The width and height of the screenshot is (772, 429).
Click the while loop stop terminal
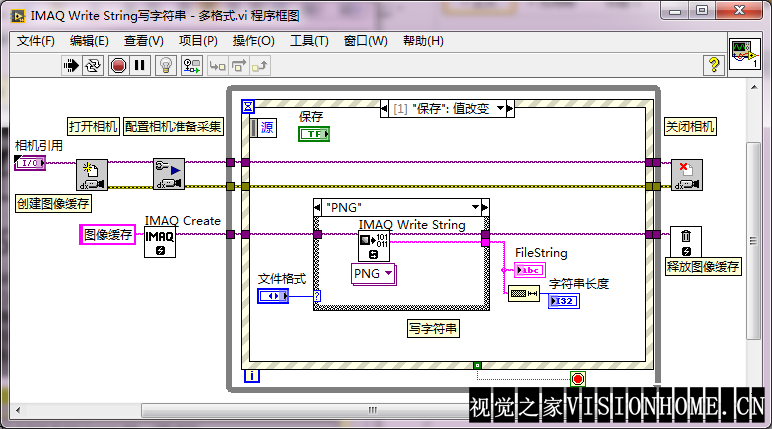pyautogui.click(x=577, y=378)
